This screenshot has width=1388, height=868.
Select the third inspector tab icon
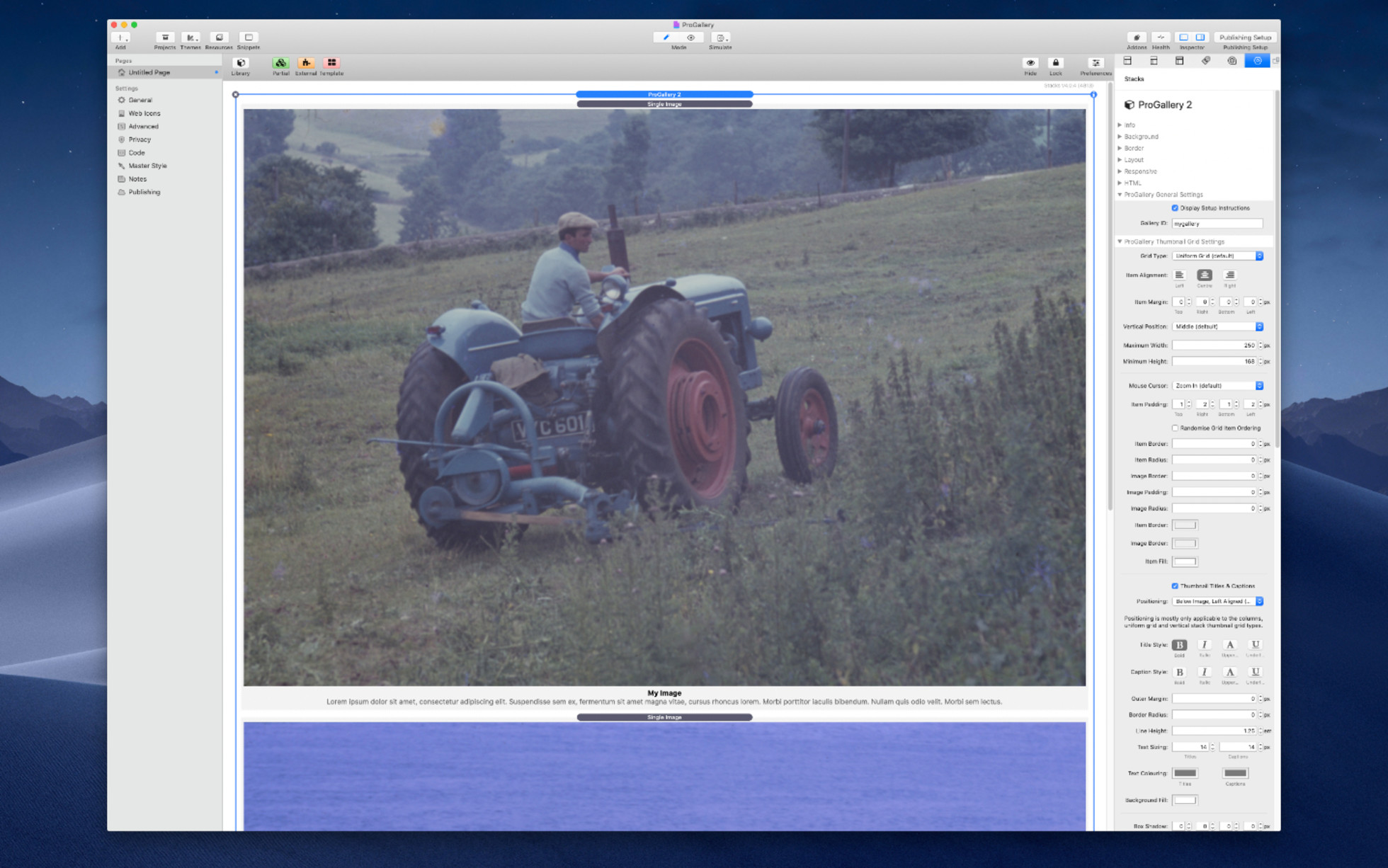1180,61
